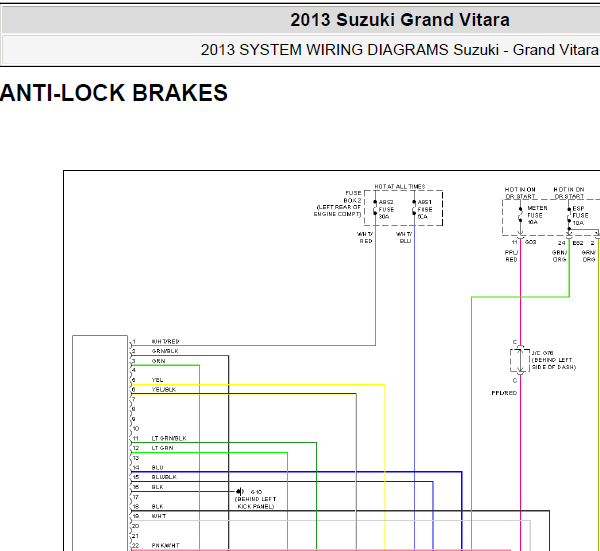Click the ground symbol next to G10
The width and height of the screenshot is (600, 551).
pyautogui.click(x=240, y=491)
